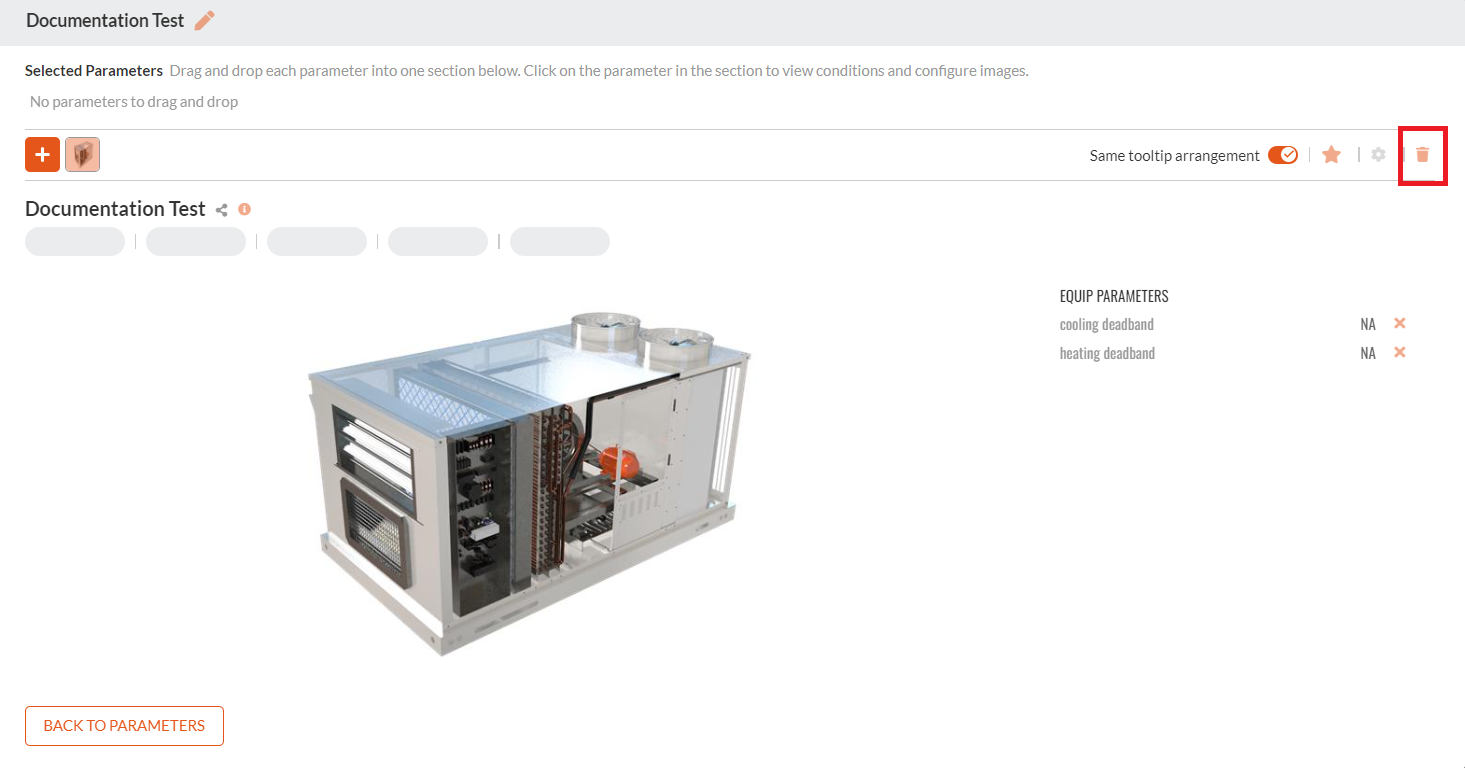Select the cooling deadband parameter label
The width and height of the screenshot is (1465, 768).
[1106, 324]
